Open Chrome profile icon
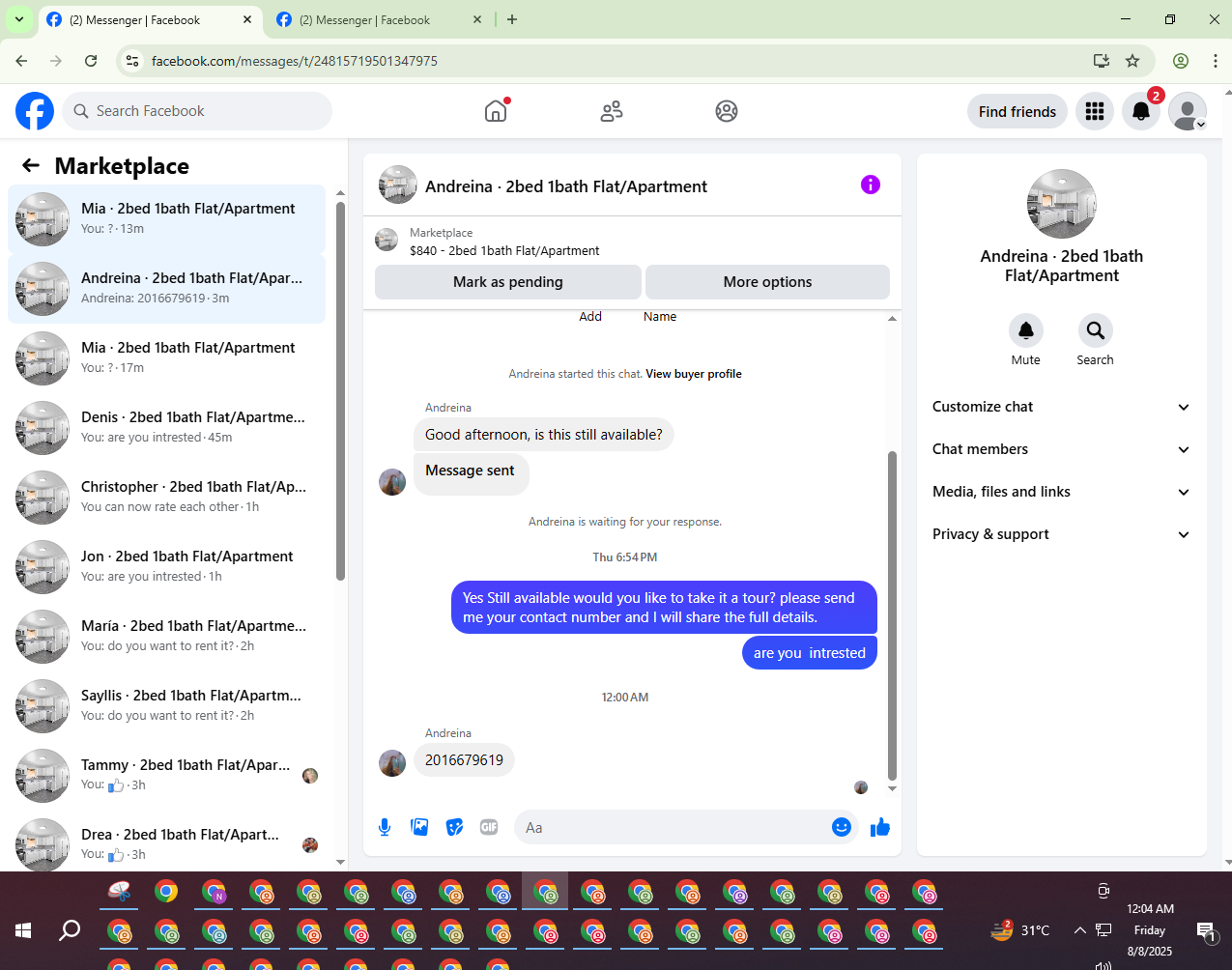 coord(1181,61)
